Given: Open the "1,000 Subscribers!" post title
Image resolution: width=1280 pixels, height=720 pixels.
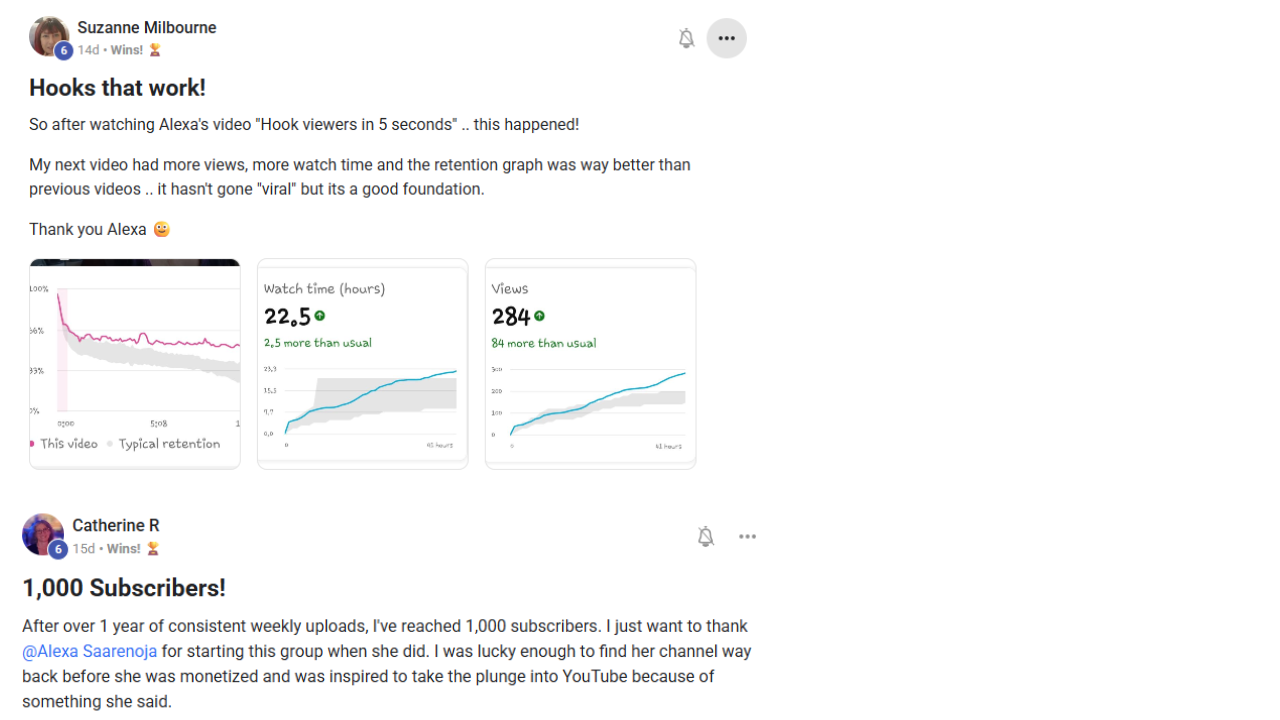Looking at the screenshot, I should pos(124,588).
